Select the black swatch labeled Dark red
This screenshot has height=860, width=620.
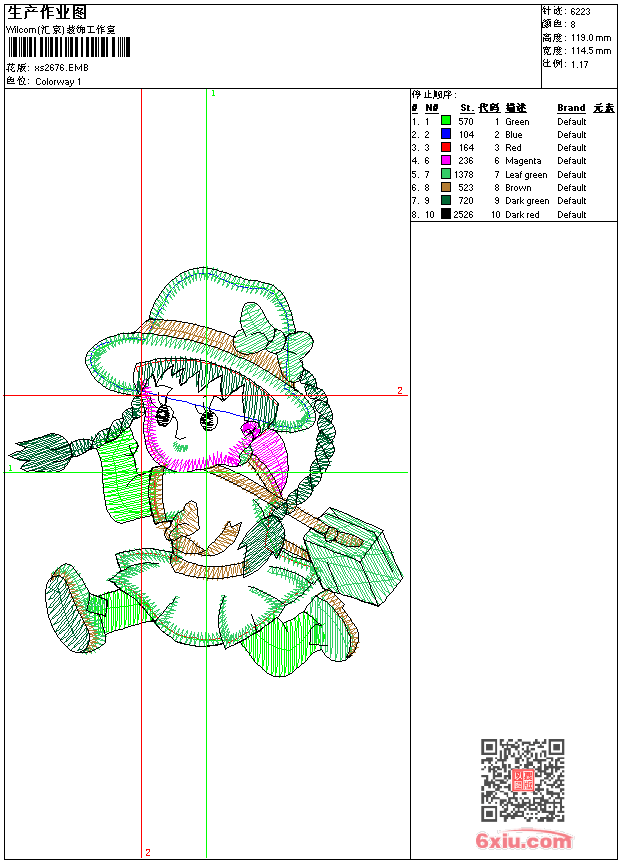pos(446,214)
